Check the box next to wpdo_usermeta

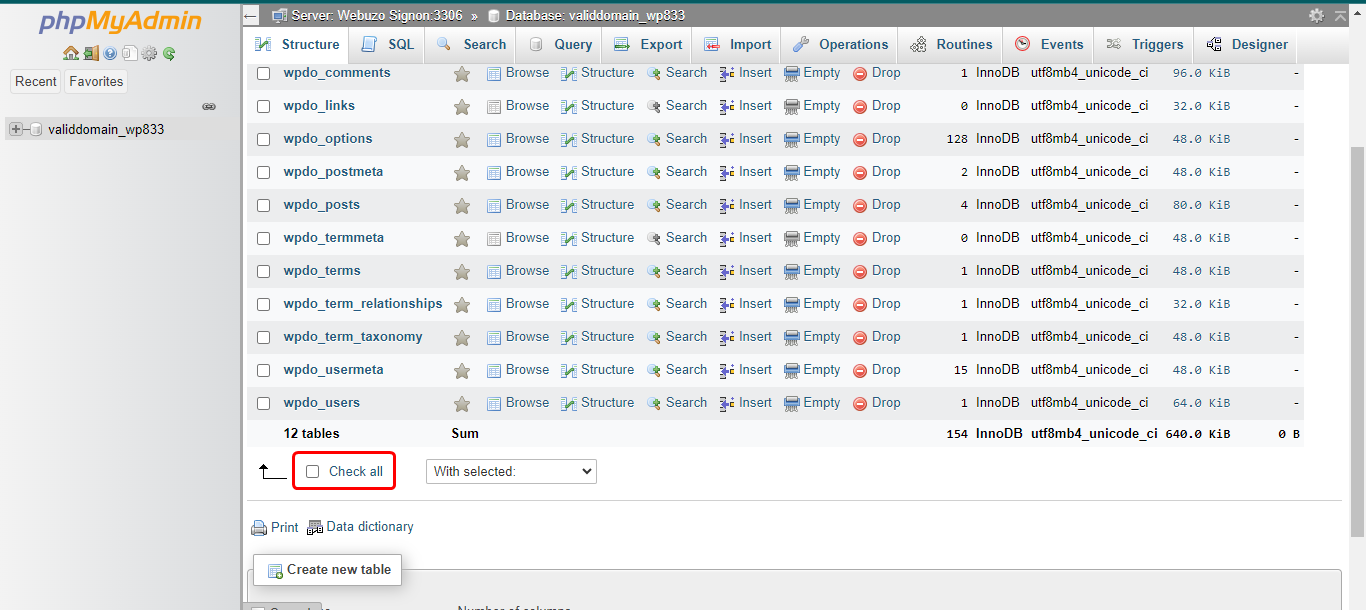264,370
